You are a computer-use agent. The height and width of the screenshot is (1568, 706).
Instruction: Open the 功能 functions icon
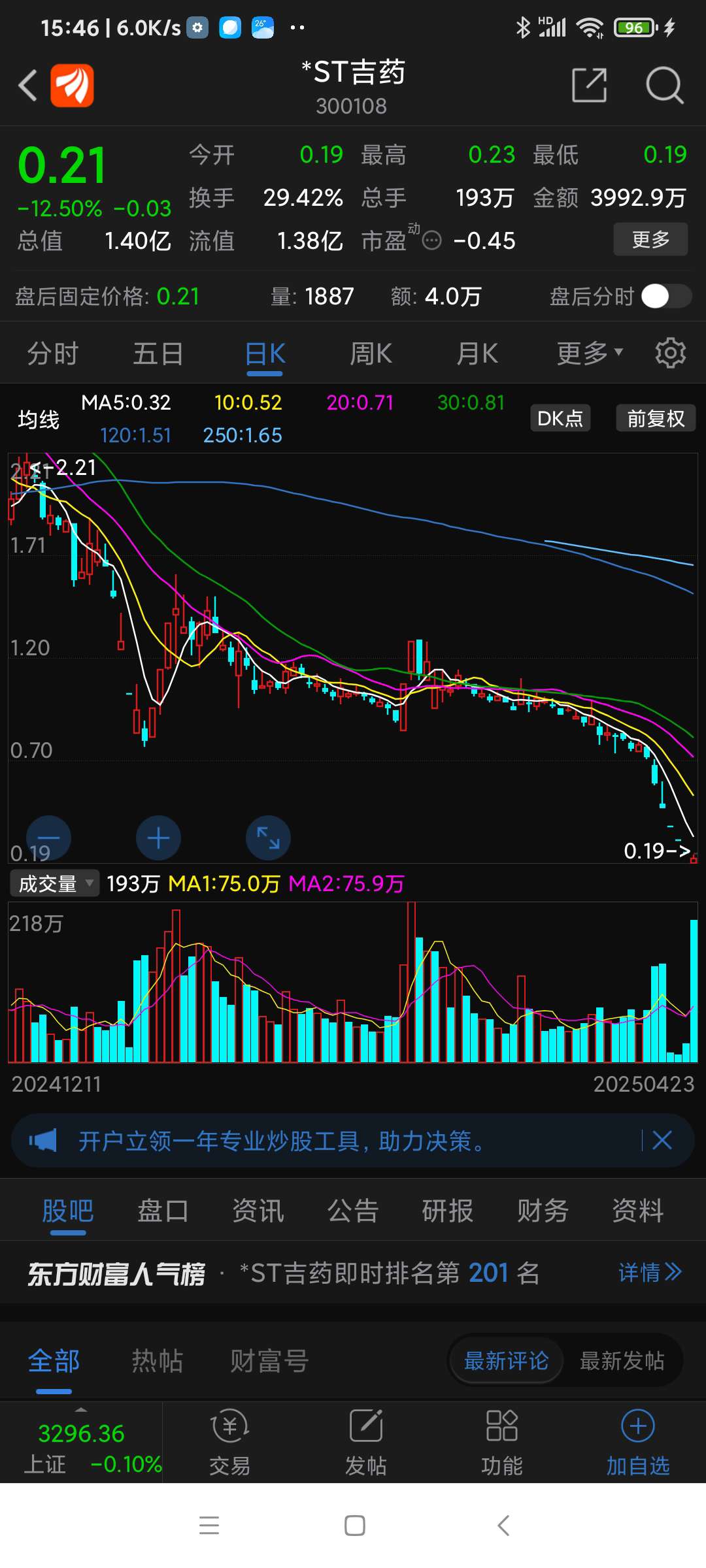[x=502, y=1442]
